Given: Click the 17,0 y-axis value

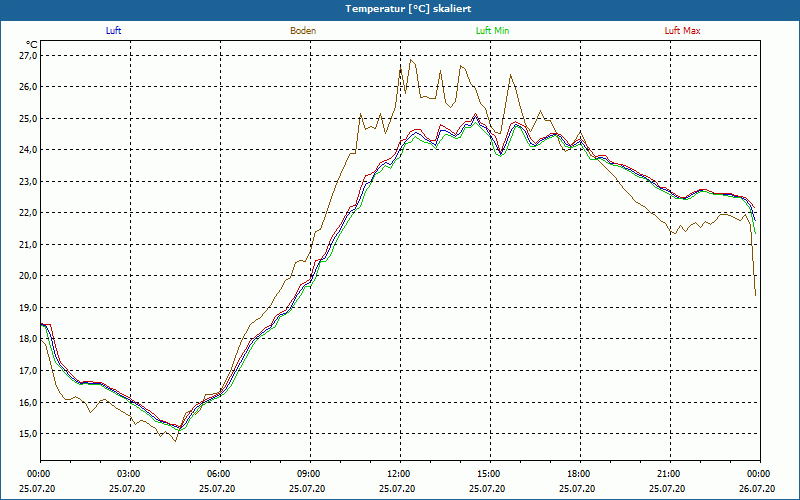Looking at the screenshot, I should 28,370.
